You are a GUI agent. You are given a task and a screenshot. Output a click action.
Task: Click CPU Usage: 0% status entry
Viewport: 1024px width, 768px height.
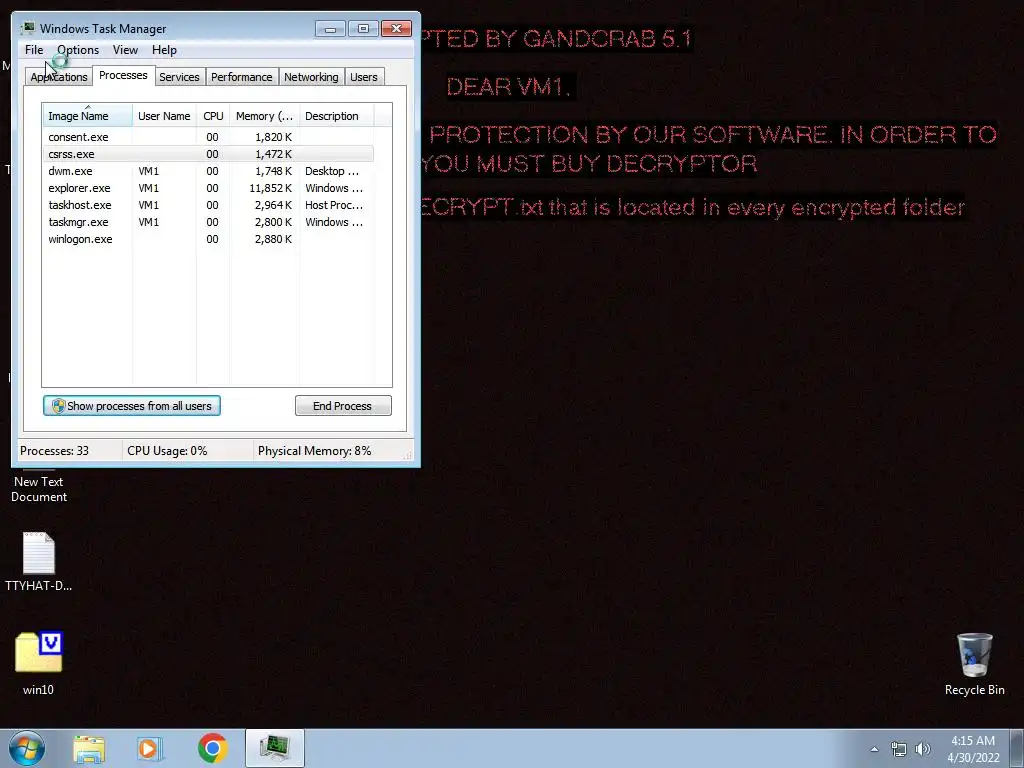coord(167,451)
